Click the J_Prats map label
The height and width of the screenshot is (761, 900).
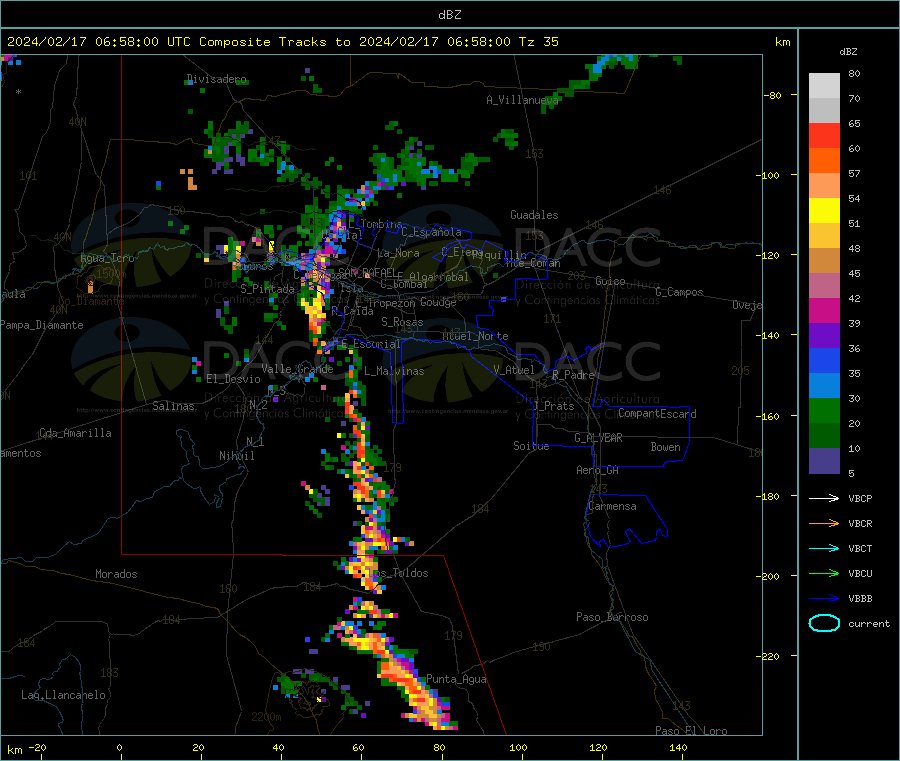tap(554, 406)
